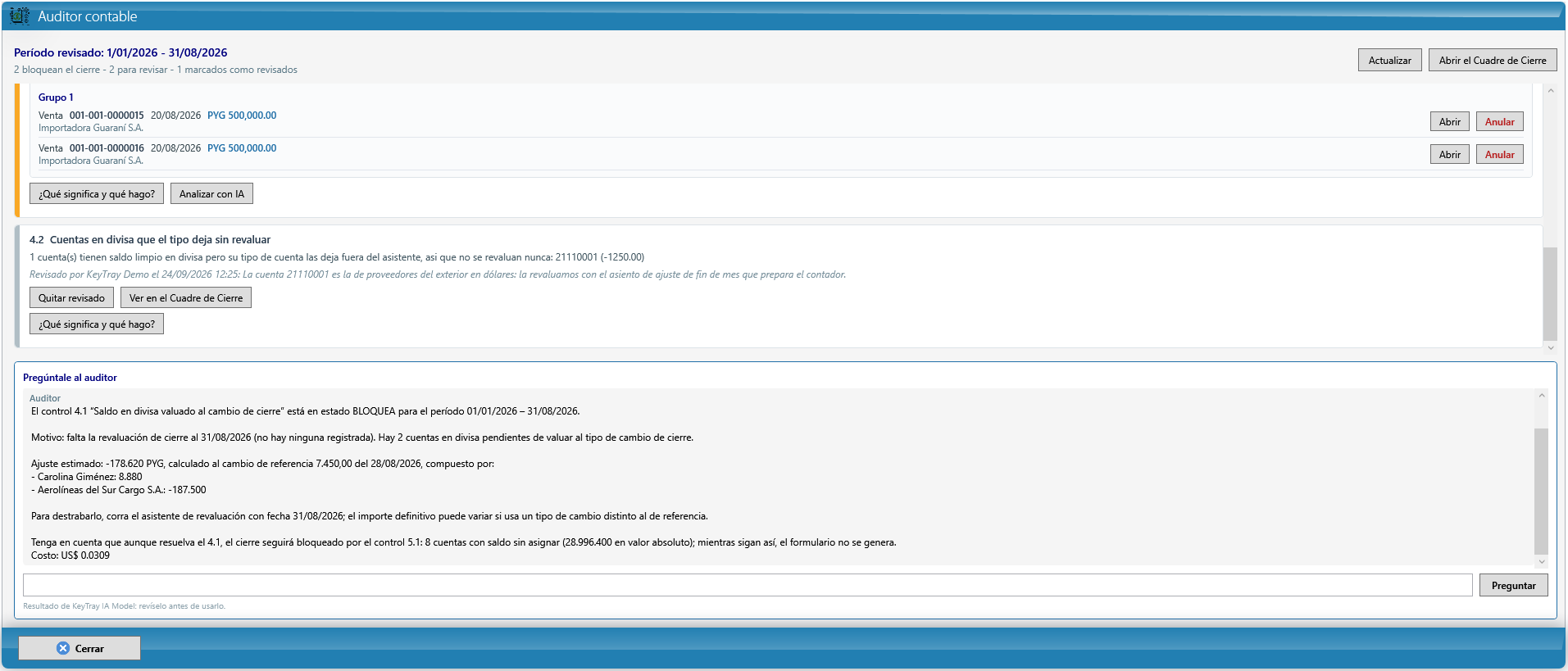Click the controls list scrollbar thumb
The image size is (1568, 671).
1550,293
